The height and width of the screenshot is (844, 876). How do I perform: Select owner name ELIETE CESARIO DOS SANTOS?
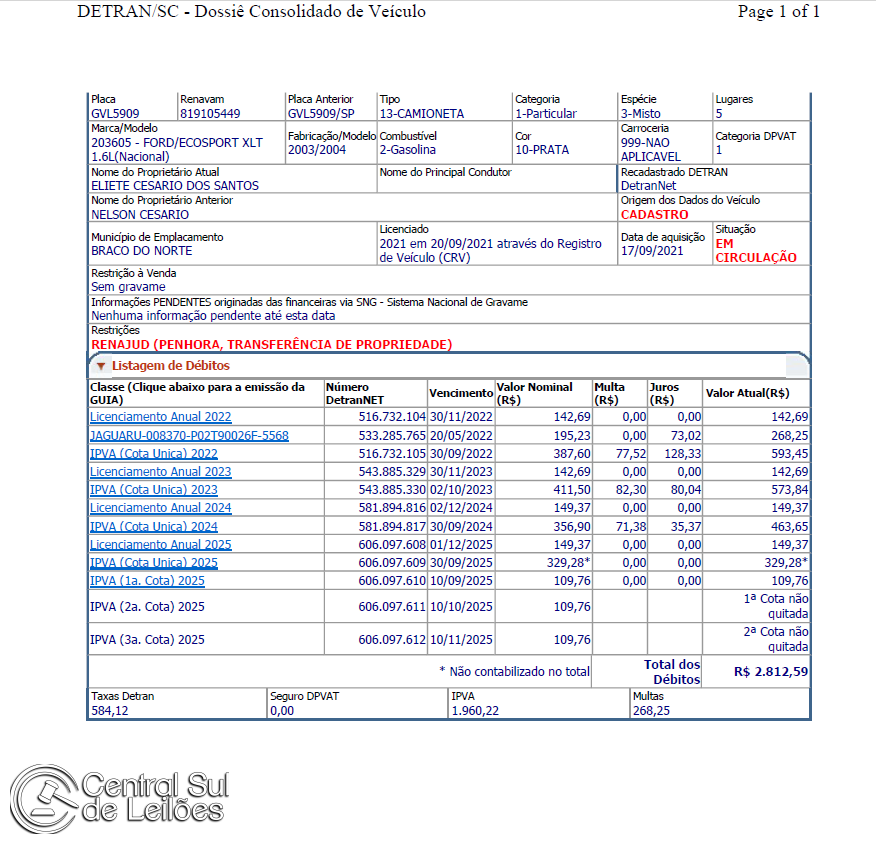pyautogui.click(x=175, y=185)
